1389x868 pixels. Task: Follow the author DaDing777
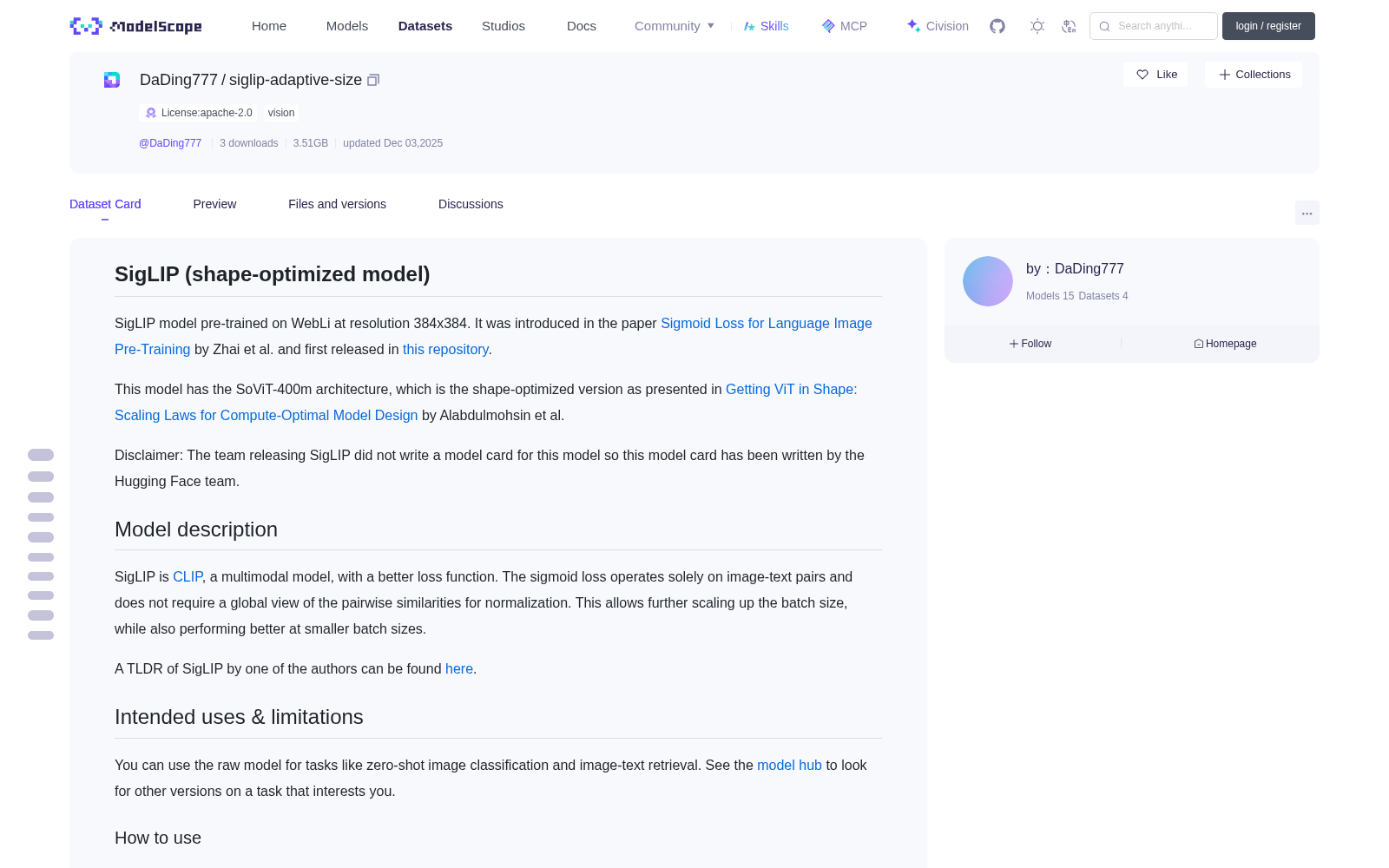click(x=1030, y=344)
